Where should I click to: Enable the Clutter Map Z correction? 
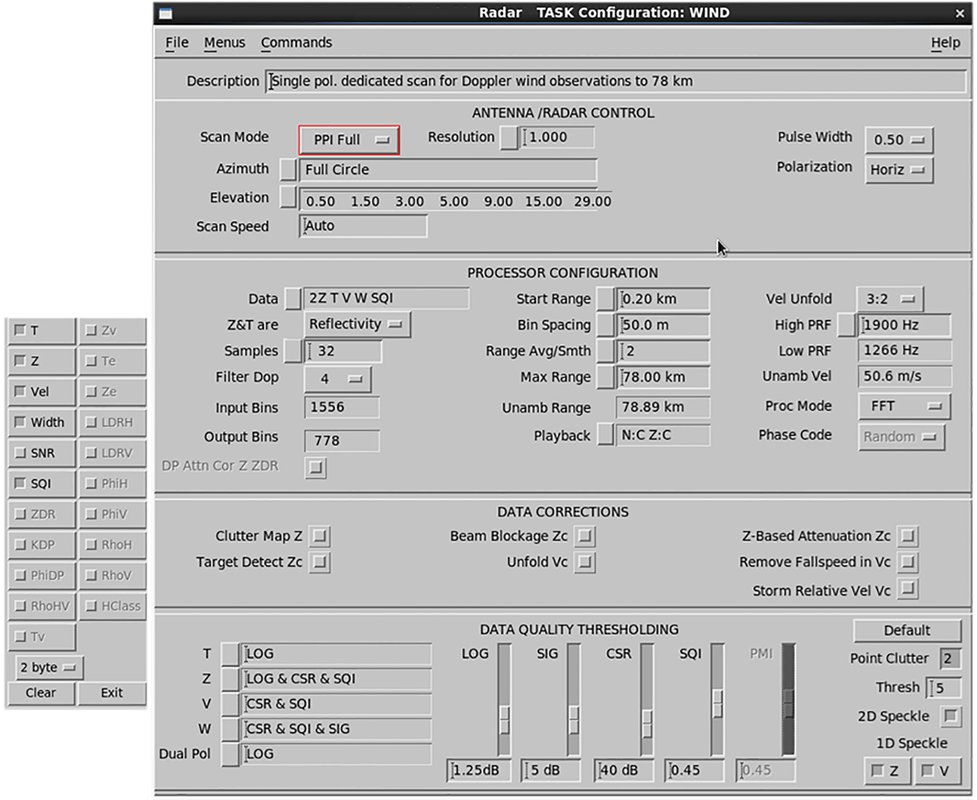320,536
